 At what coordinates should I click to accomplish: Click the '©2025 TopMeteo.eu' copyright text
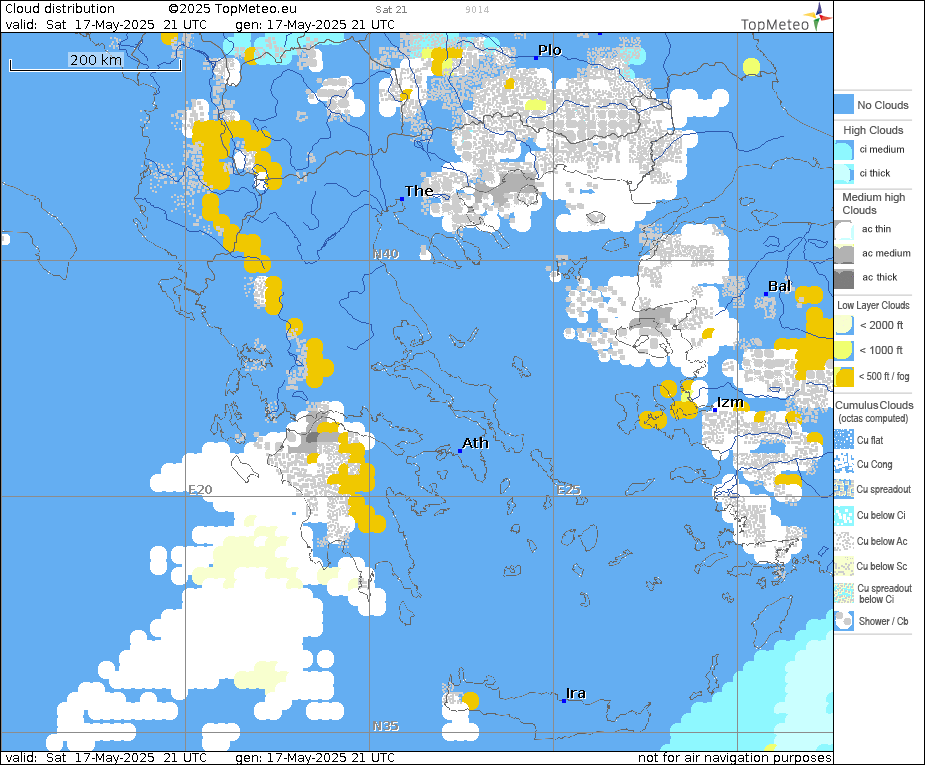tap(232, 9)
